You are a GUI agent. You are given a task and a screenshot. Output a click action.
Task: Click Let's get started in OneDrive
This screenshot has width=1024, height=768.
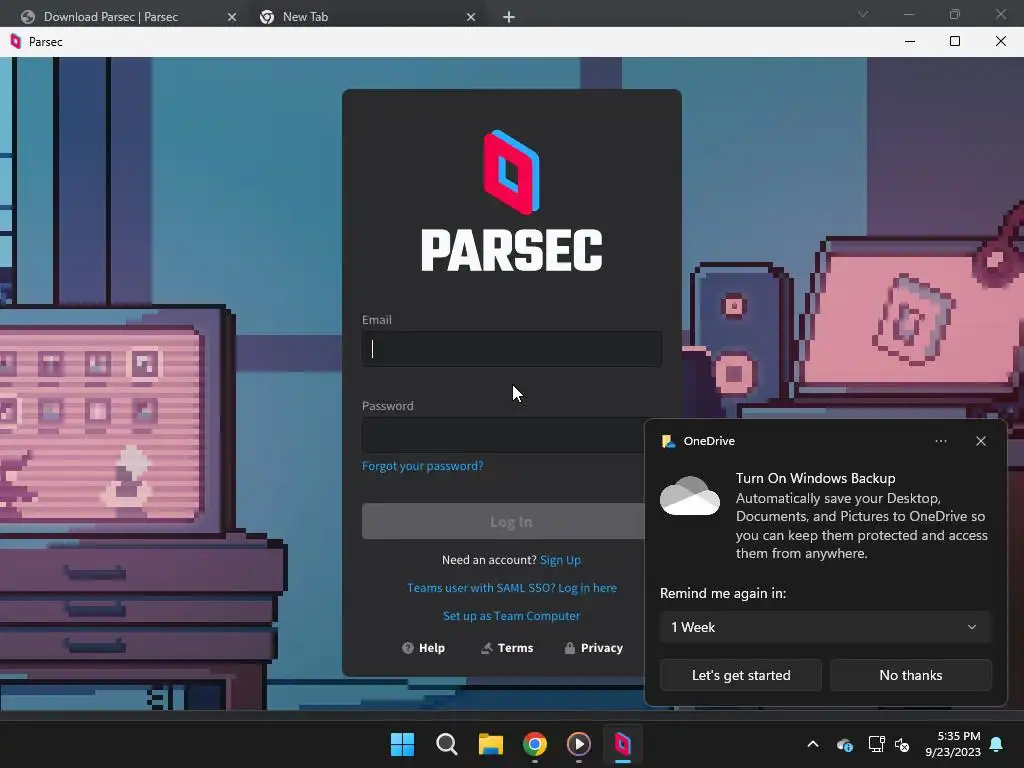click(741, 675)
